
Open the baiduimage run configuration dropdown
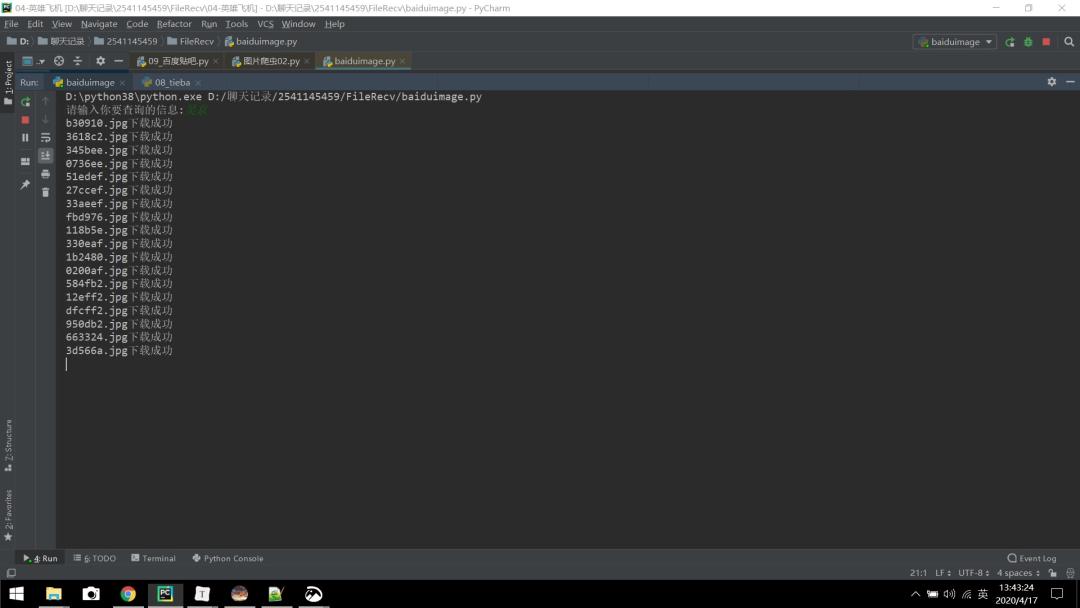[x=954, y=42]
